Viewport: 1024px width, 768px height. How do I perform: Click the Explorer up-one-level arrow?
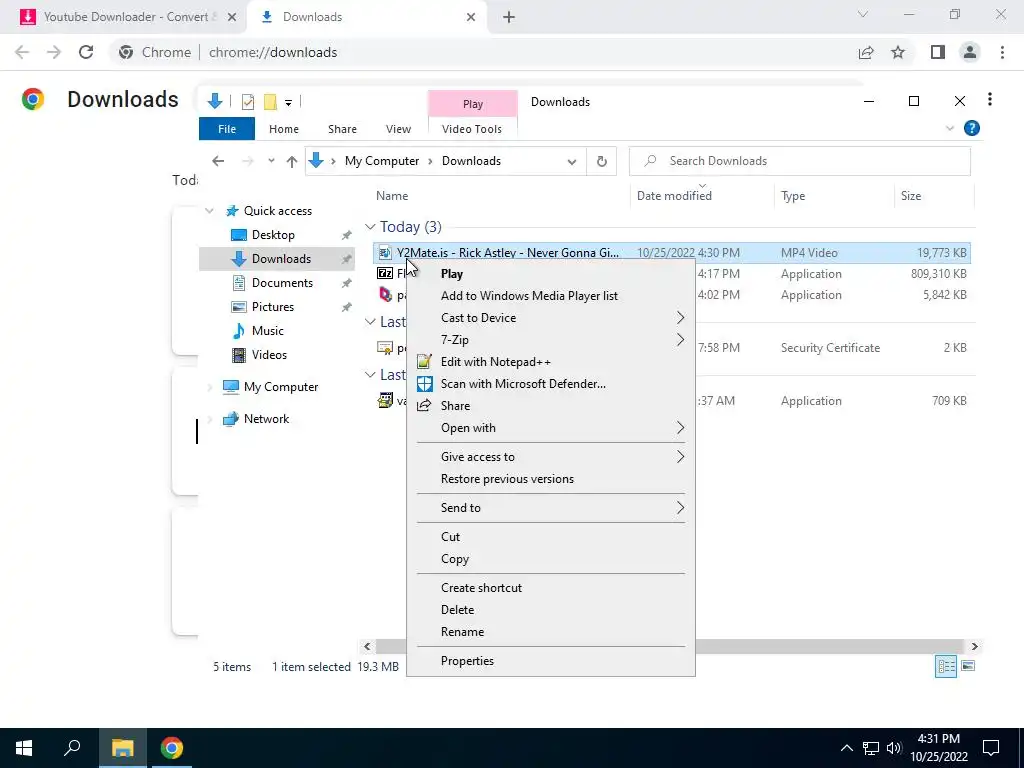[292, 161]
